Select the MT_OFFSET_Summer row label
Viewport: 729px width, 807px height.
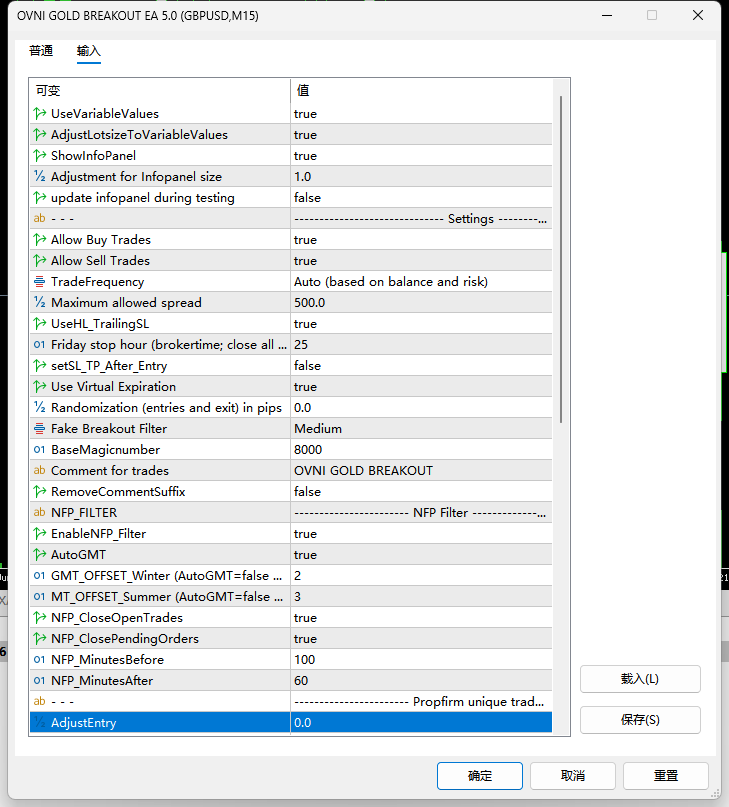pyautogui.click(x=167, y=597)
